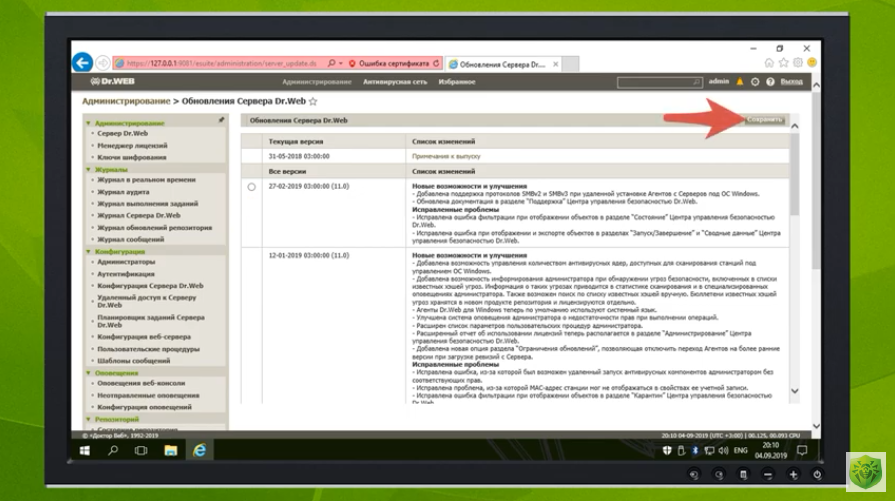The height and width of the screenshot is (501, 895).
Task: Click the ENG language indicator in tray
Action: point(740,451)
